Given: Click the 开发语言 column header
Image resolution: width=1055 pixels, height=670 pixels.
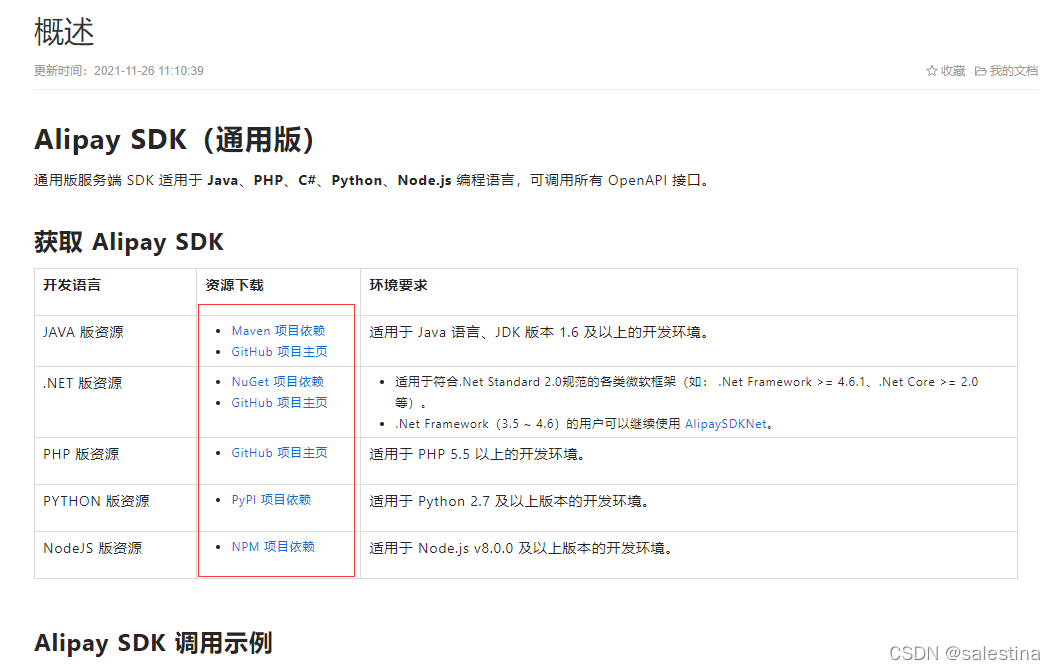Looking at the screenshot, I should (x=72, y=285).
